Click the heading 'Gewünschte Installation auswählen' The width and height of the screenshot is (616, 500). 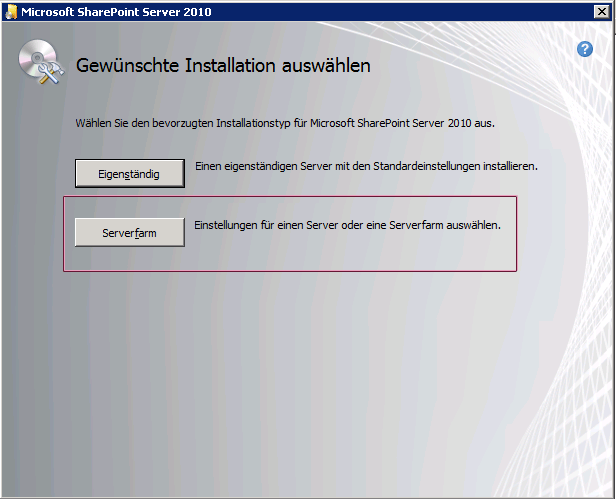(223, 66)
